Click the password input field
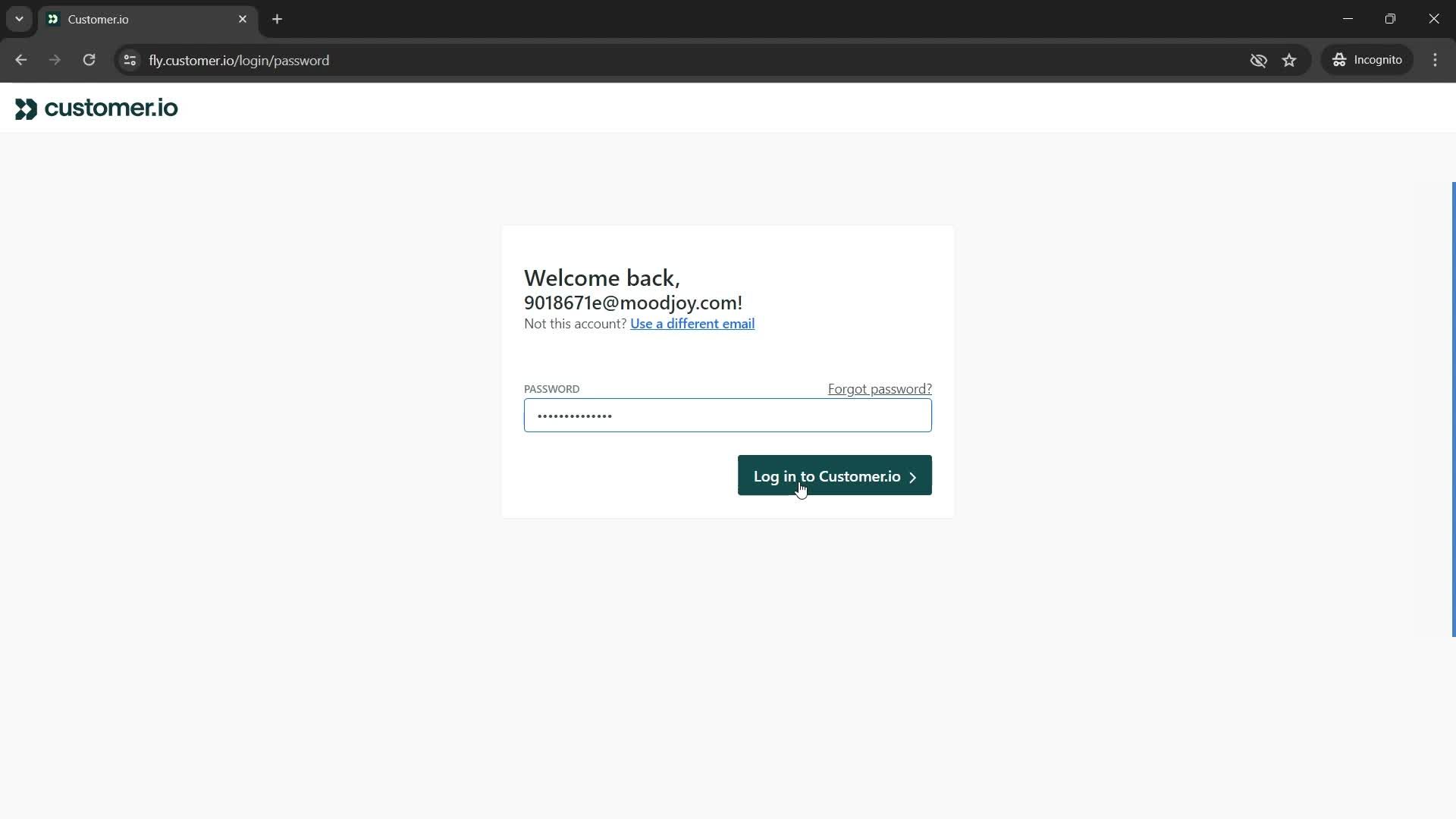1456x819 pixels. pos(728,416)
